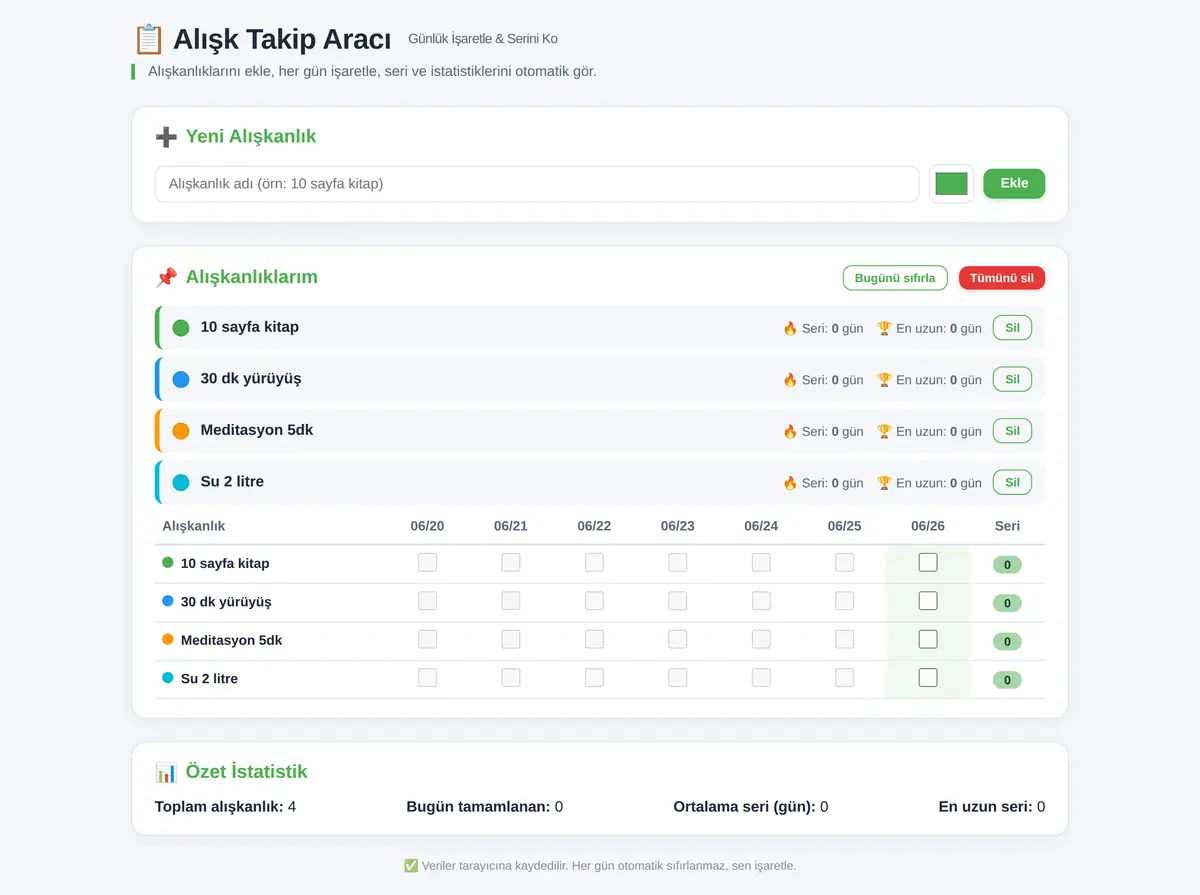The image size is (1200, 895).
Task: Click the Toplam alışkanlık: 4 statistic
Action: tap(225, 807)
